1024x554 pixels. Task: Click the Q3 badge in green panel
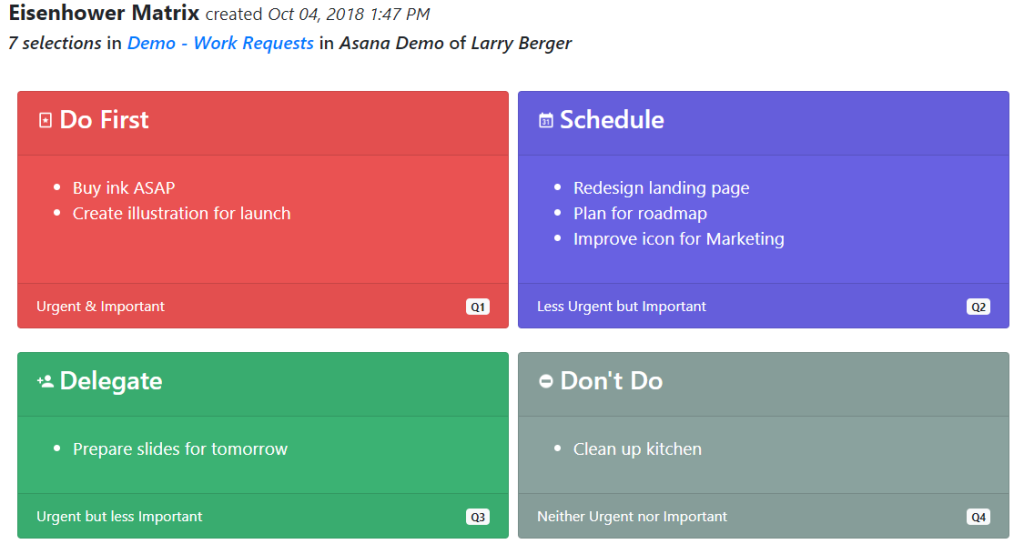[x=477, y=517]
